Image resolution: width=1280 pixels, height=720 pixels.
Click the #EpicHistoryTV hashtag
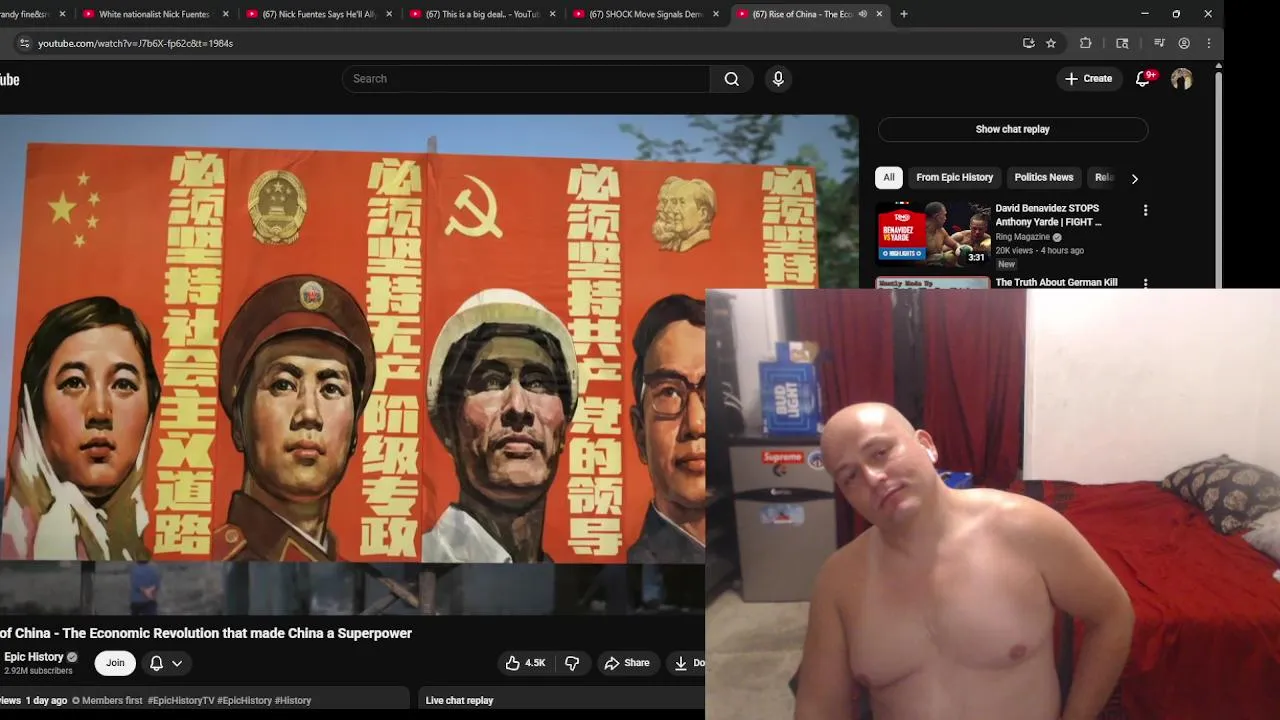(181, 701)
